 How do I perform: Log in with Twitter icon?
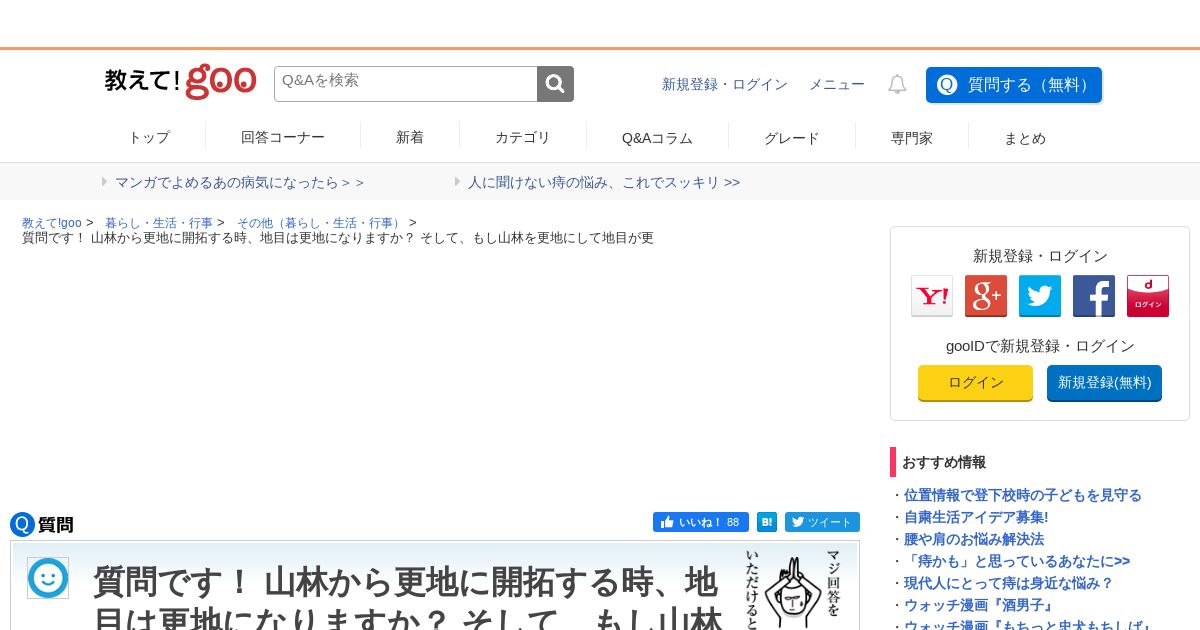1040,296
